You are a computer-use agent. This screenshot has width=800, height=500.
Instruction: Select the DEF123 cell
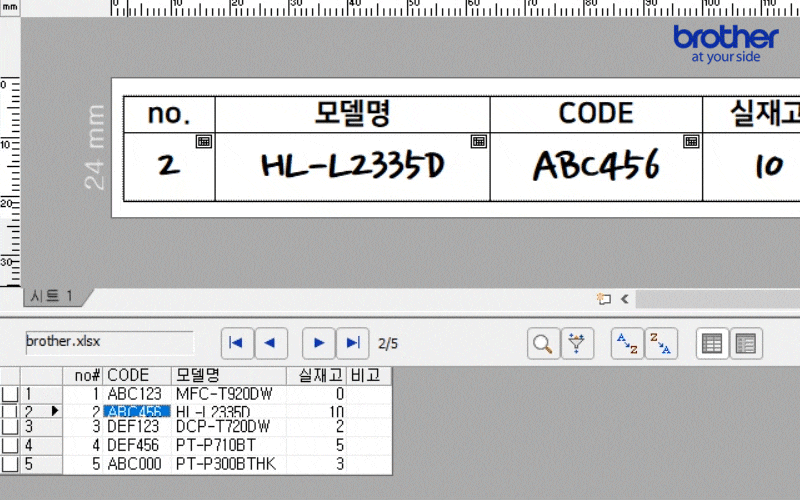click(x=137, y=427)
